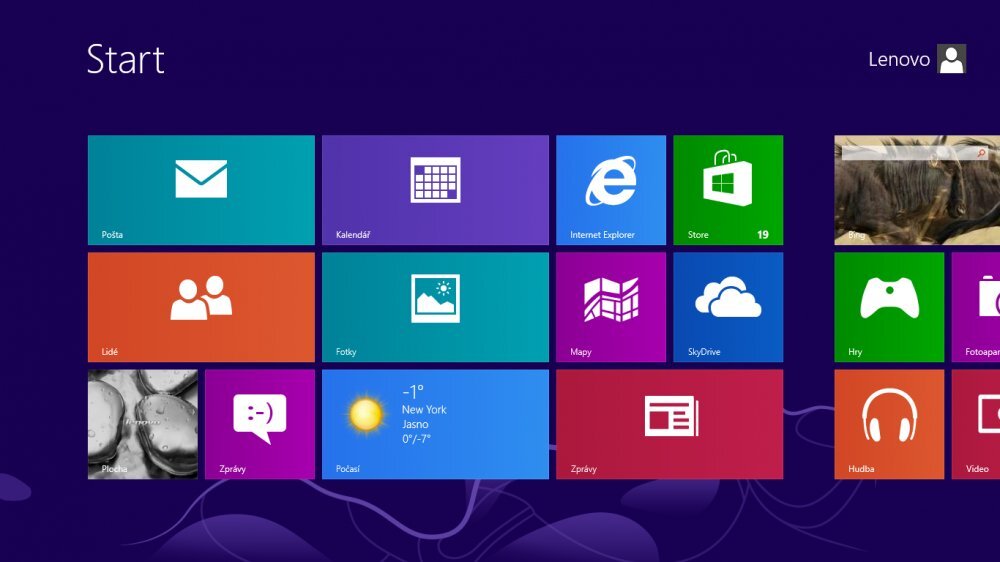Open the Lidé people tile
This screenshot has height=562, width=1000.
pyautogui.click(x=201, y=307)
